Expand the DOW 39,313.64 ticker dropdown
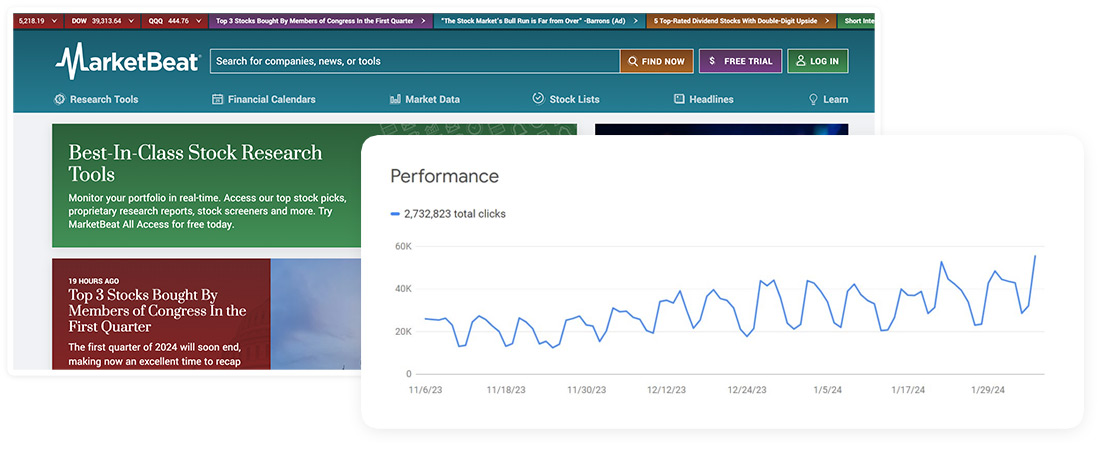This screenshot has width=1100, height=455. click(x=132, y=21)
